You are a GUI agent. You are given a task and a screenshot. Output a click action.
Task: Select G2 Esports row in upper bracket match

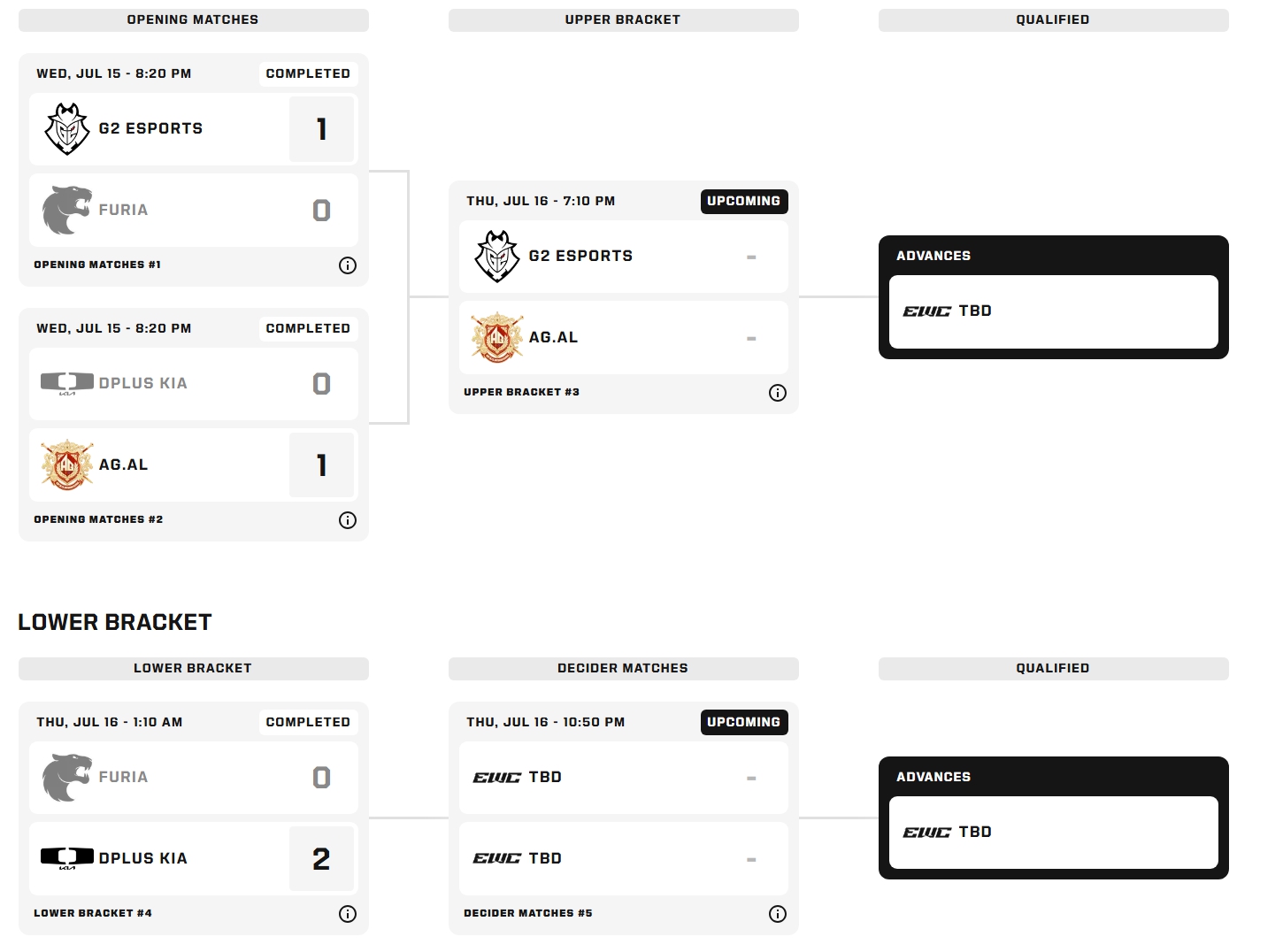coord(623,257)
